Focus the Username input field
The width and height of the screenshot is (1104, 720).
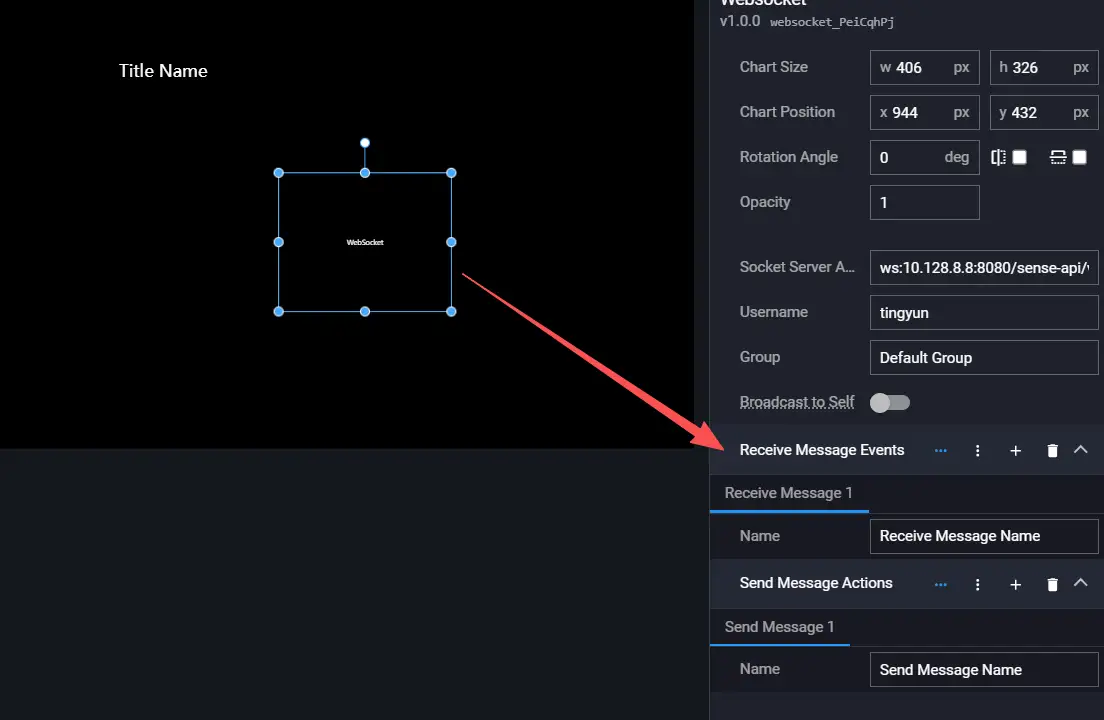point(984,313)
